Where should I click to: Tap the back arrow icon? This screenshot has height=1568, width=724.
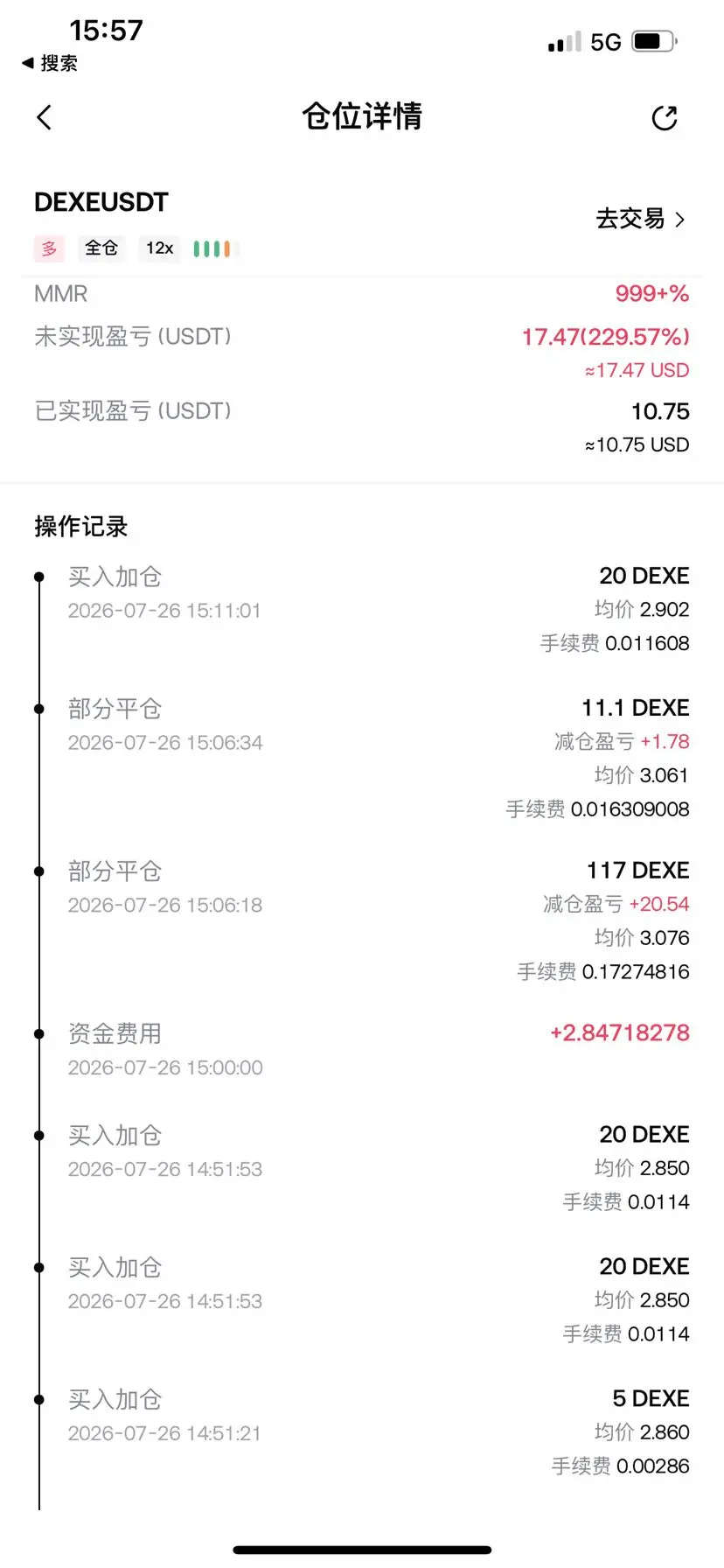(45, 117)
